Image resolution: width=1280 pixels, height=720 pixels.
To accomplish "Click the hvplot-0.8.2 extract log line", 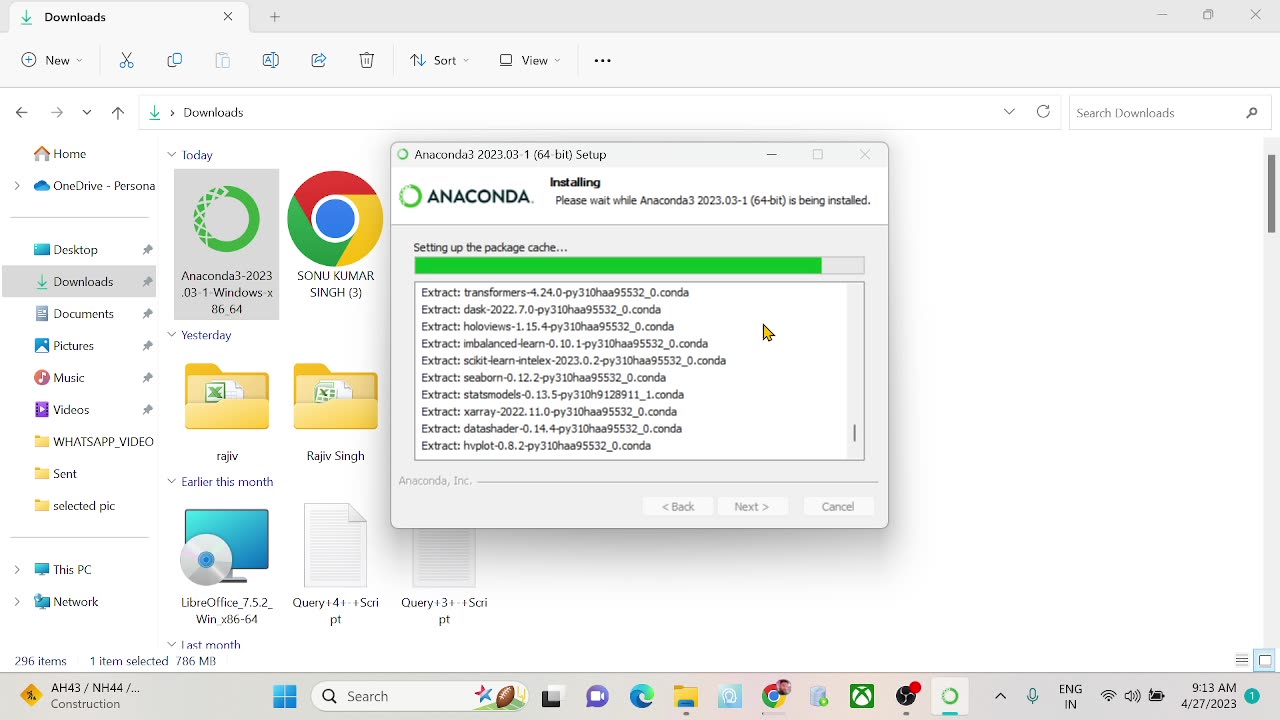I will (x=536, y=446).
